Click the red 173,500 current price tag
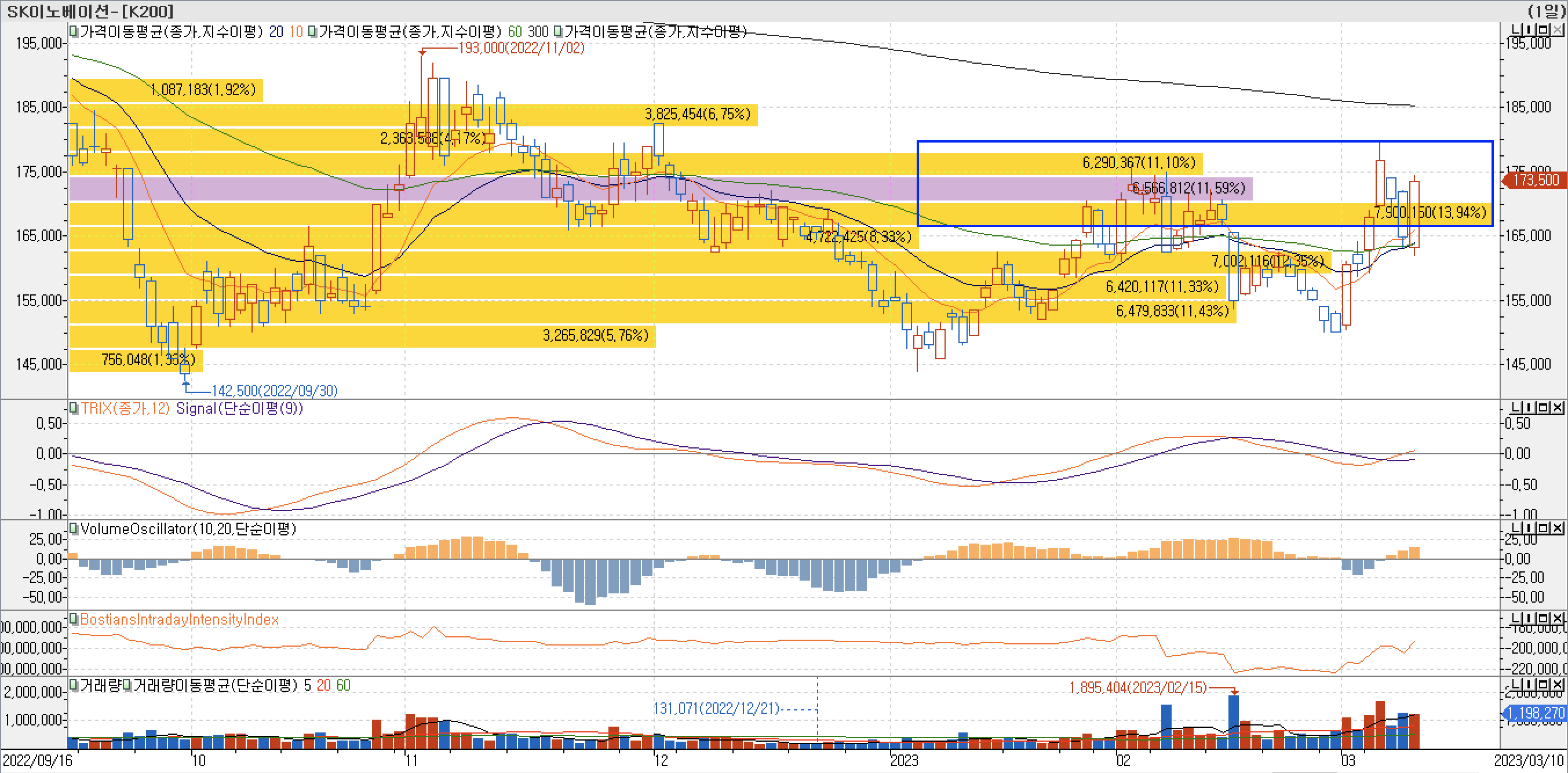 (1535, 180)
